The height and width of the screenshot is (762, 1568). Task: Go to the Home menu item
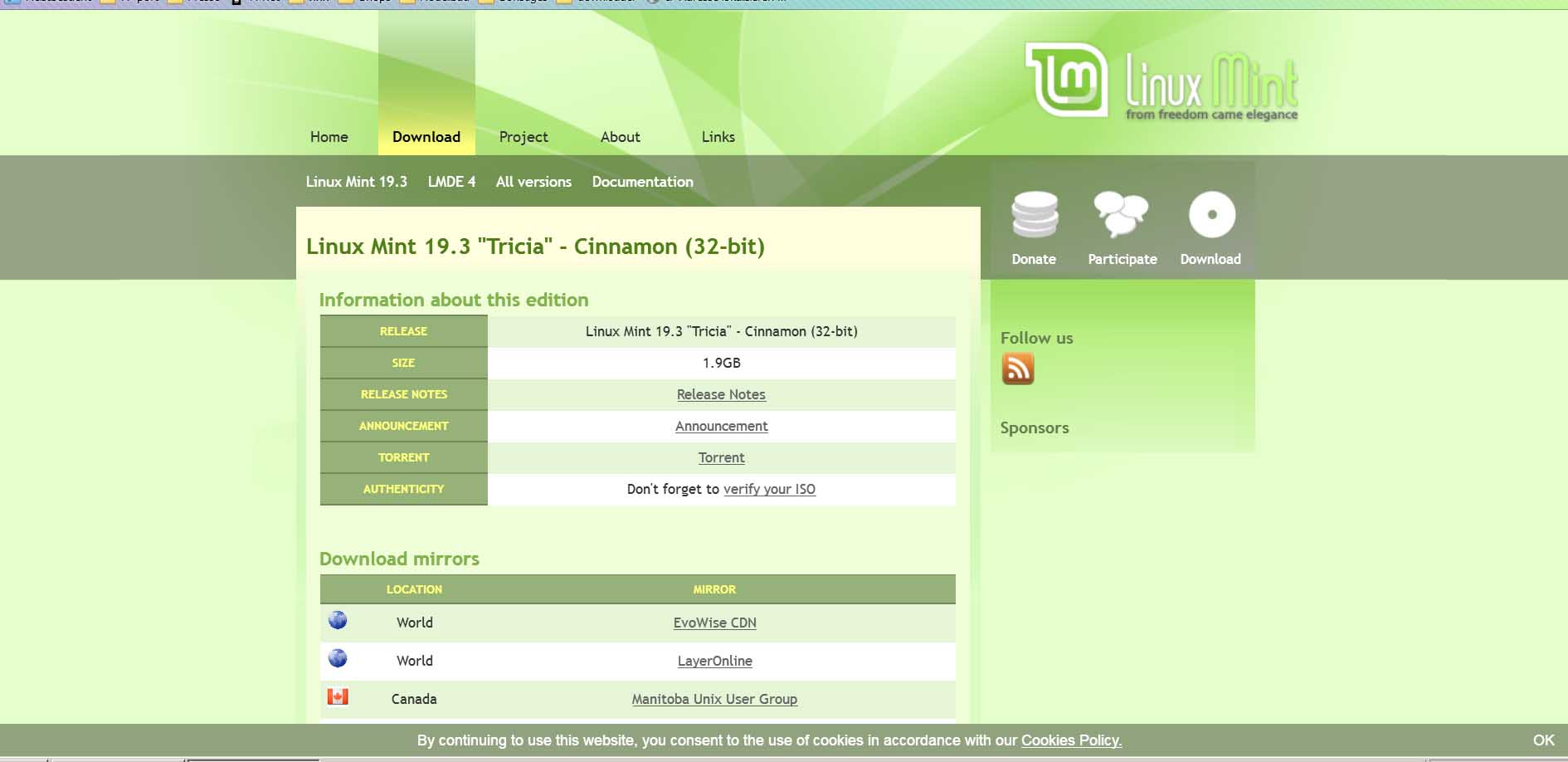pyautogui.click(x=329, y=137)
